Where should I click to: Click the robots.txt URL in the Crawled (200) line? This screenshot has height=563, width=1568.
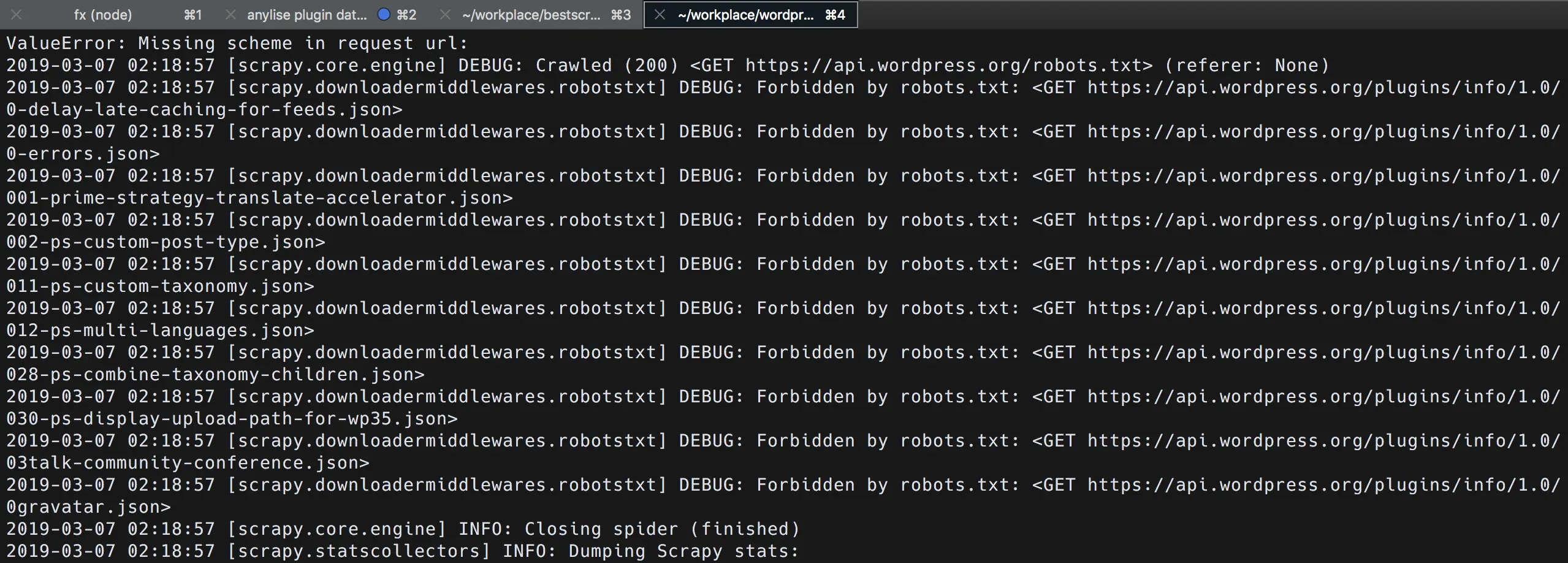949,65
